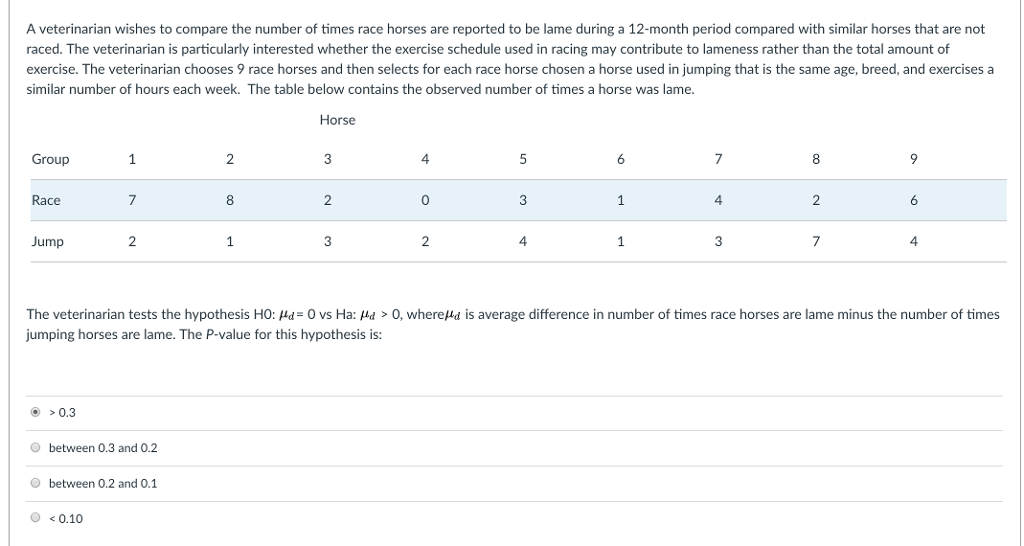Select 'between 0.2 and 0.1' radio button
This screenshot has width=1024, height=546.
[36, 483]
